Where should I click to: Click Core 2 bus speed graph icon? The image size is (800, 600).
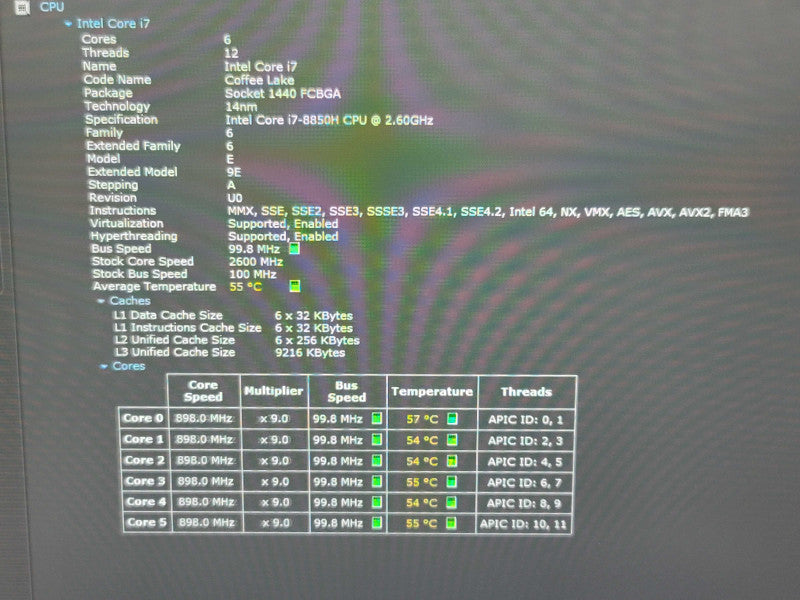(377, 461)
